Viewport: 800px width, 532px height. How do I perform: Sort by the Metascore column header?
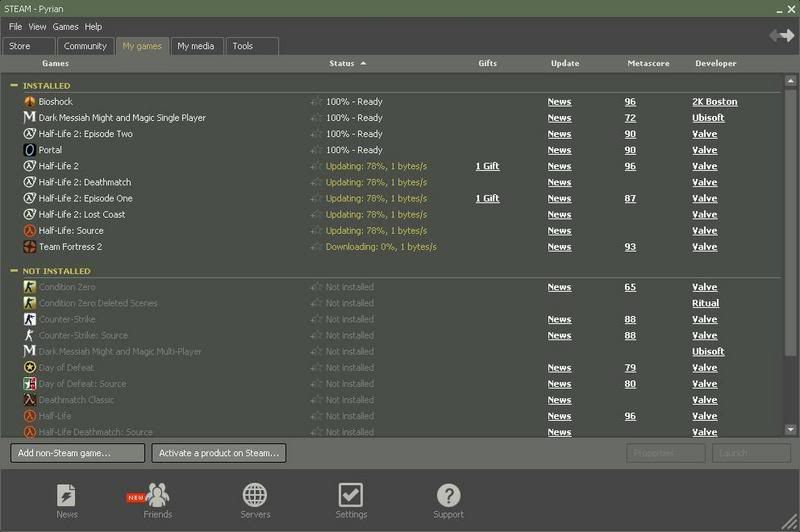click(x=648, y=63)
